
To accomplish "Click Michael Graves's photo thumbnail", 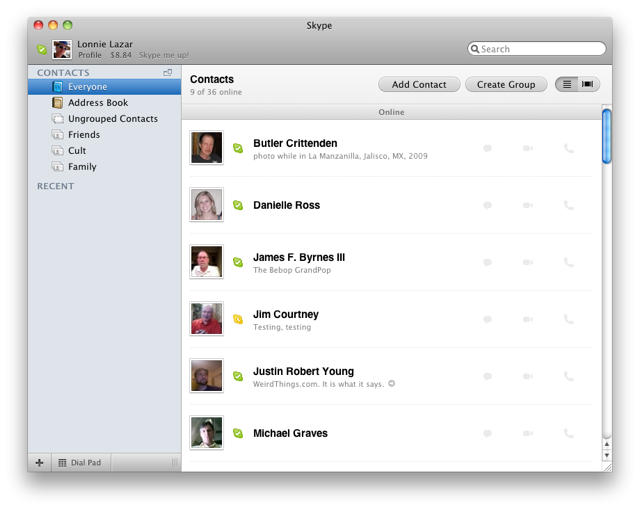I will point(207,432).
